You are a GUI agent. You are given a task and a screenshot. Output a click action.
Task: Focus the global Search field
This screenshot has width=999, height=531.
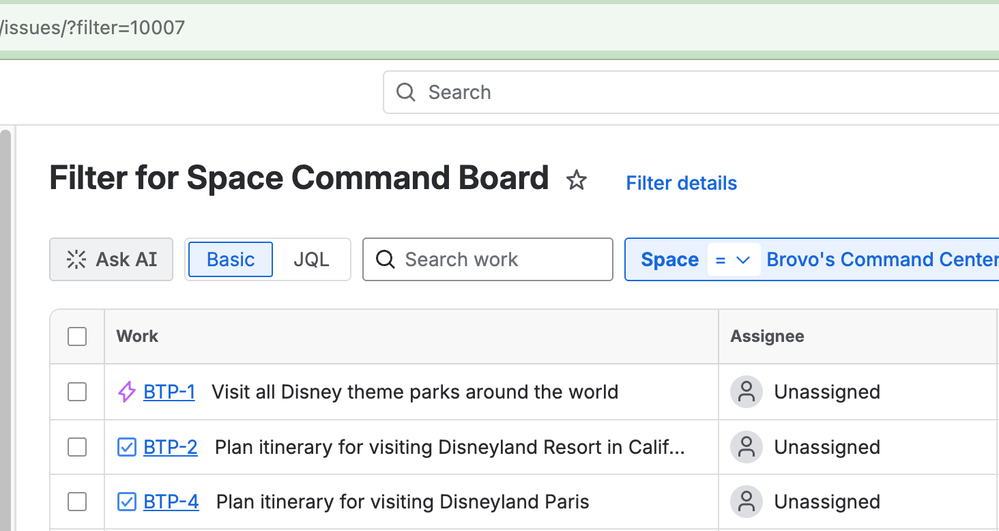pyautogui.click(x=691, y=92)
